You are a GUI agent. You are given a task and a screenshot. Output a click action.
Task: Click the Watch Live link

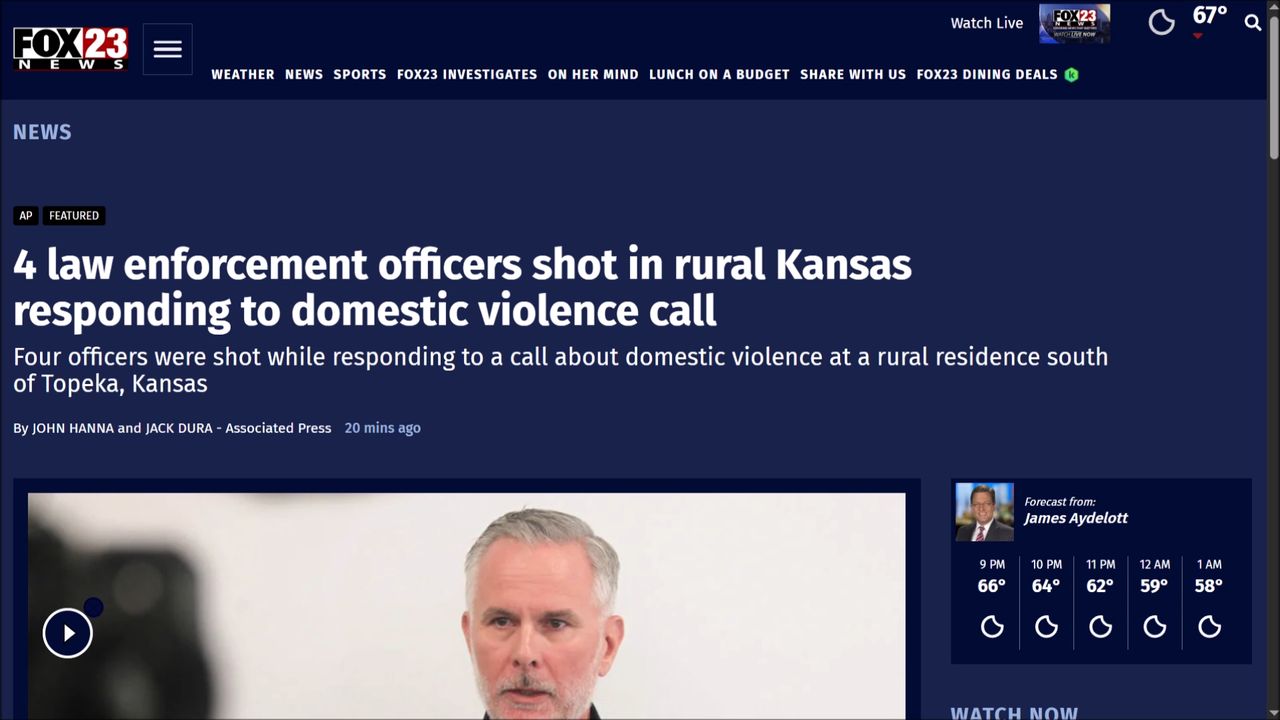pyautogui.click(x=987, y=23)
